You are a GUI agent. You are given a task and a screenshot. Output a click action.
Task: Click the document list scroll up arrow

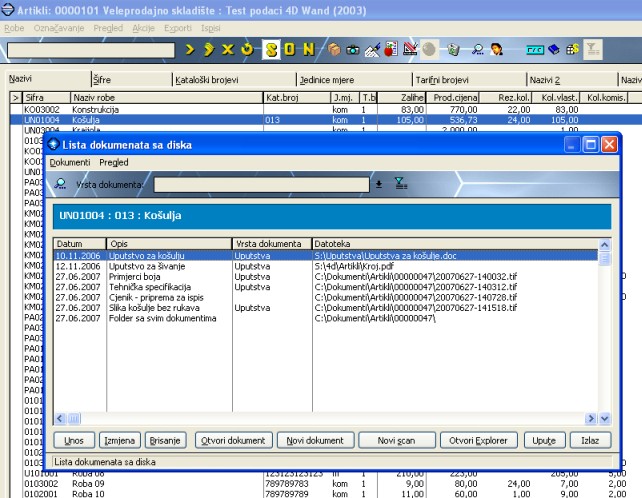tap(605, 245)
